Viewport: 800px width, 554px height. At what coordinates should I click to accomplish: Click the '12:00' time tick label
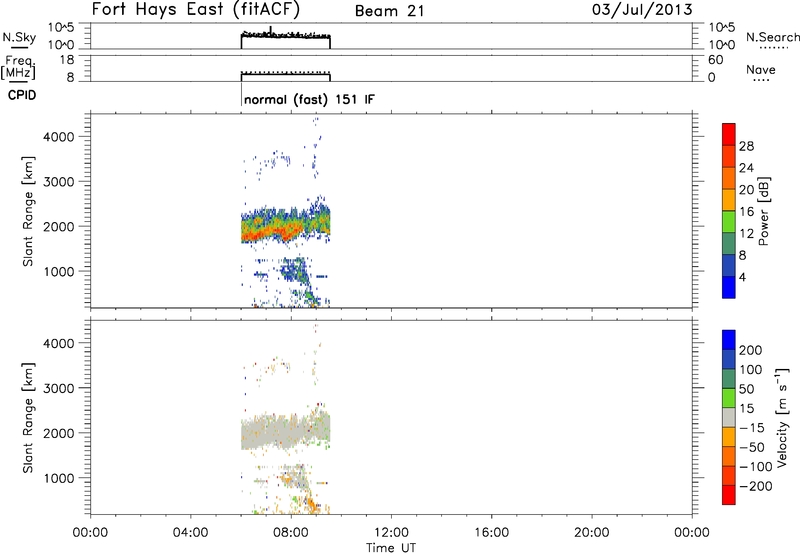click(391, 533)
